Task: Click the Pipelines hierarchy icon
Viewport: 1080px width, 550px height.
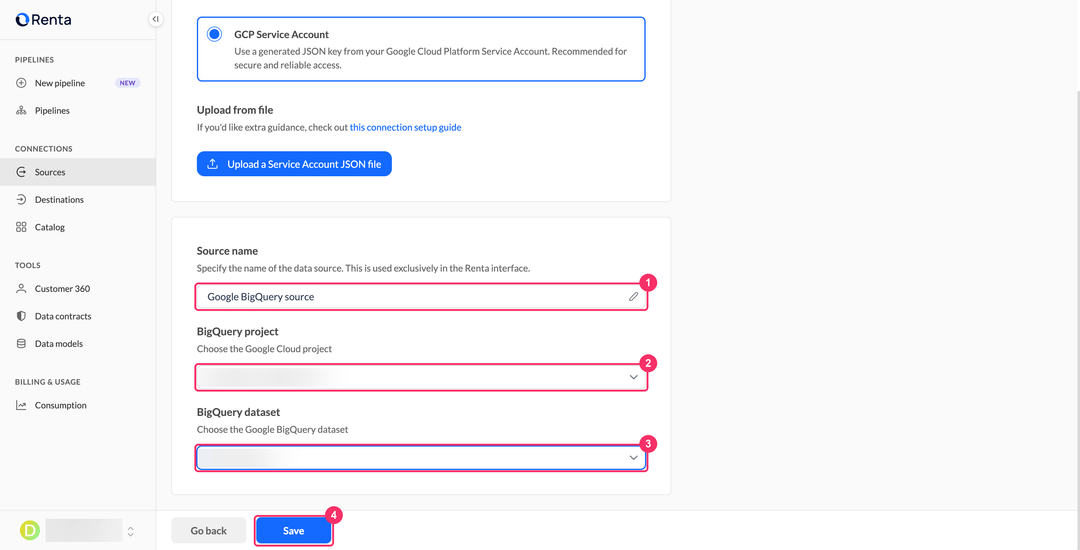Action: click(x=21, y=111)
